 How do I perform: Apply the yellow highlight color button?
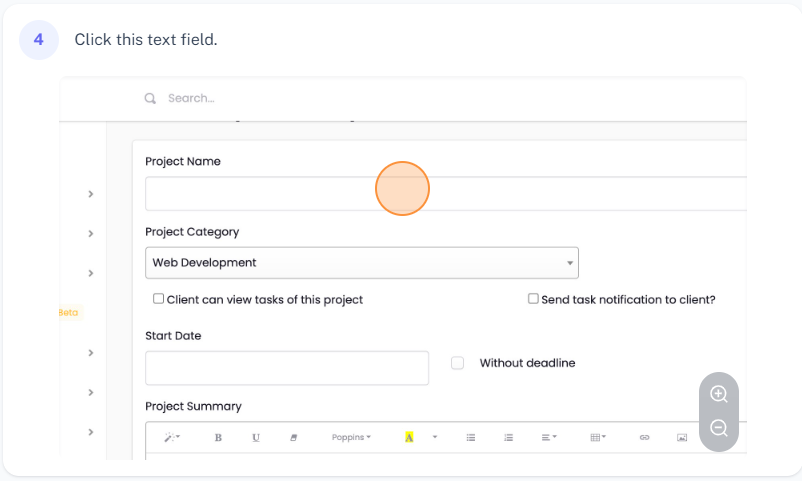409,438
